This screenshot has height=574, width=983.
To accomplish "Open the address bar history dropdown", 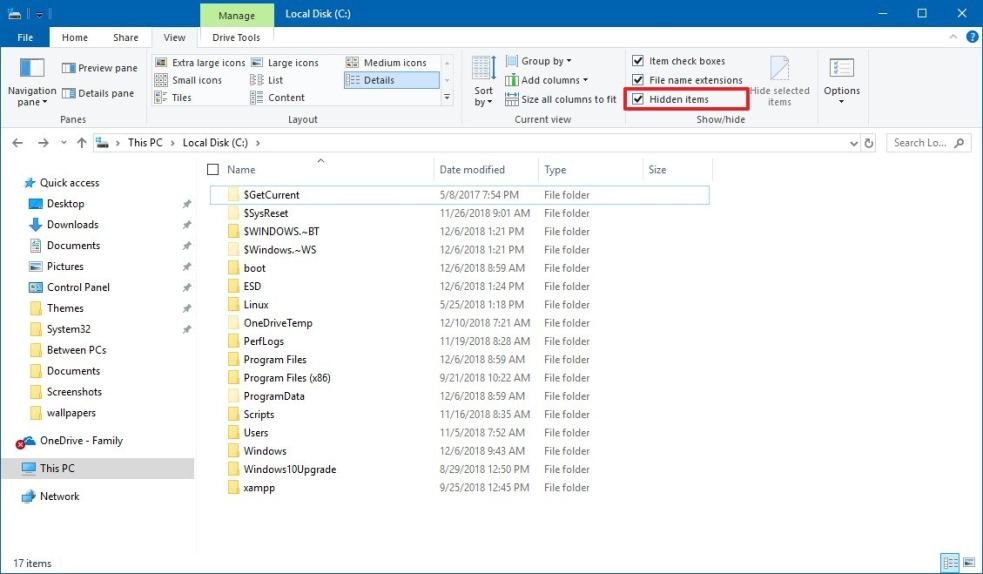I will tap(852, 143).
